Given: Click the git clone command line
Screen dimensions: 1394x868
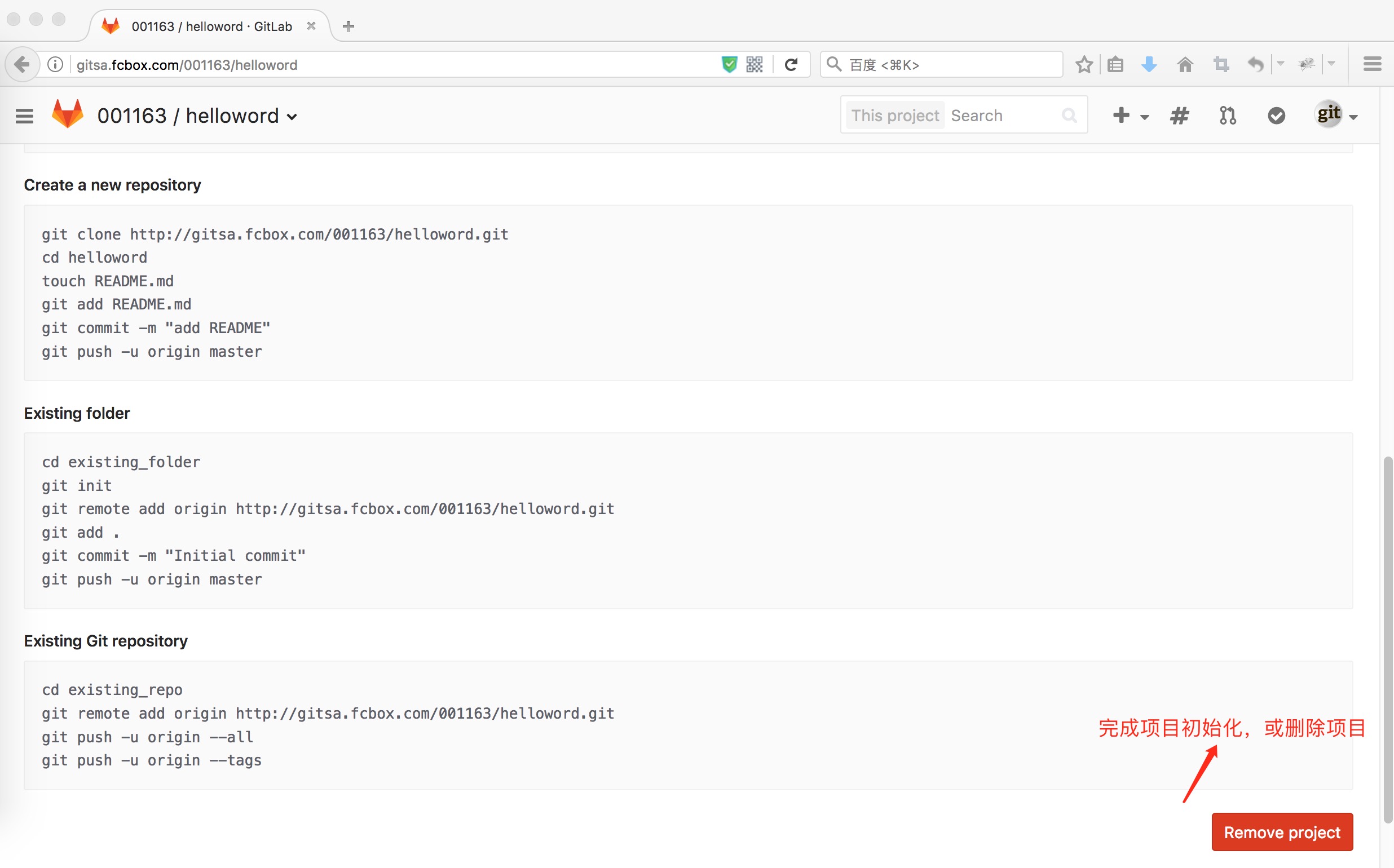Looking at the screenshot, I should click(275, 234).
